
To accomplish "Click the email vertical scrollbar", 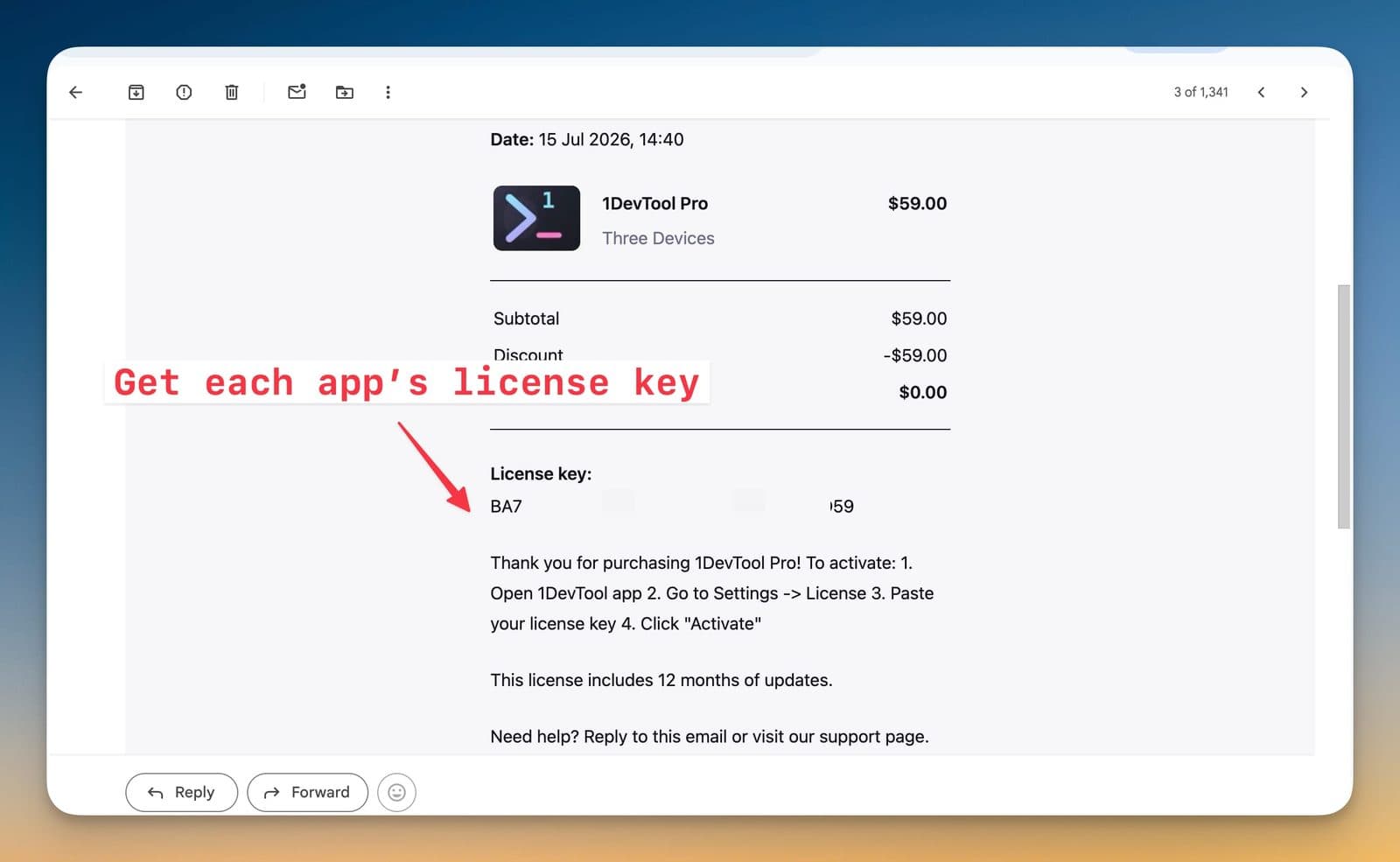I will tap(1343, 407).
